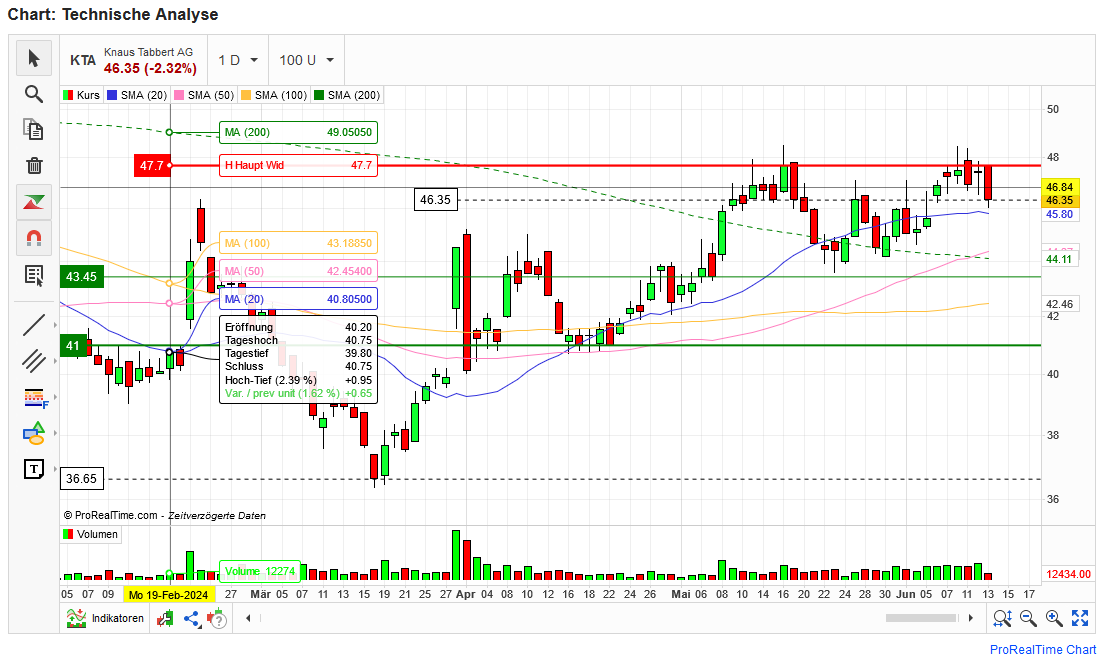Toggle the magnet snap mode
This screenshot has width=1101, height=659.
pyautogui.click(x=34, y=238)
